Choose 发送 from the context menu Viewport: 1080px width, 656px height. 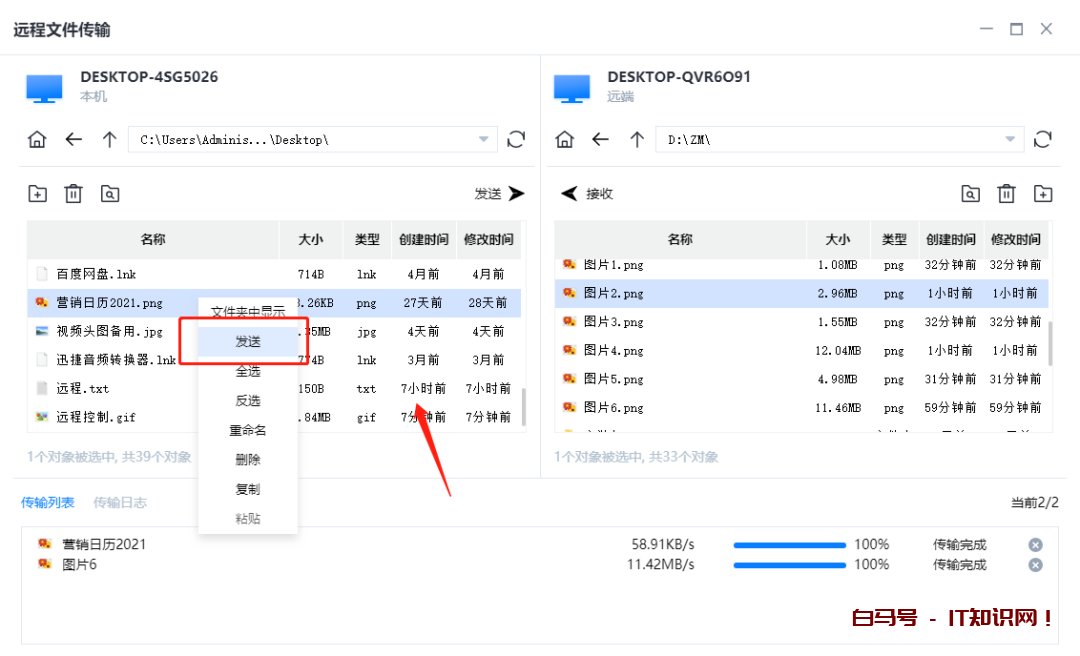point(248,341)
